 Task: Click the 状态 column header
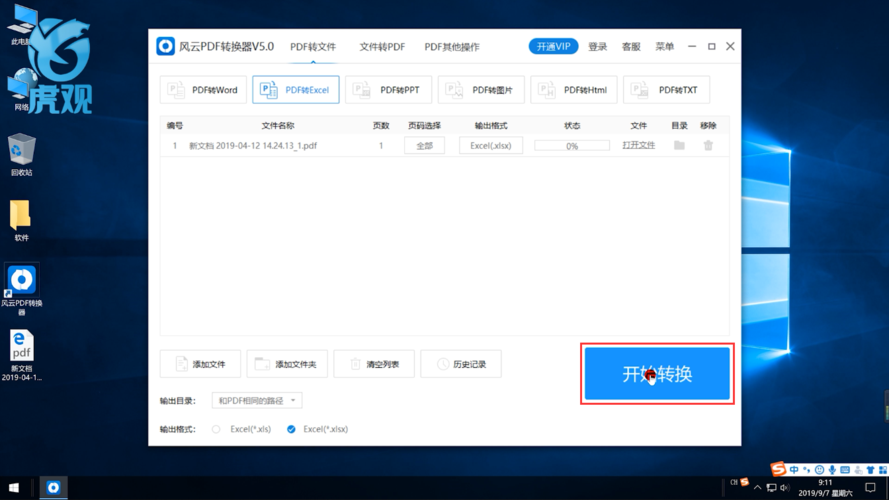point(572,125)
